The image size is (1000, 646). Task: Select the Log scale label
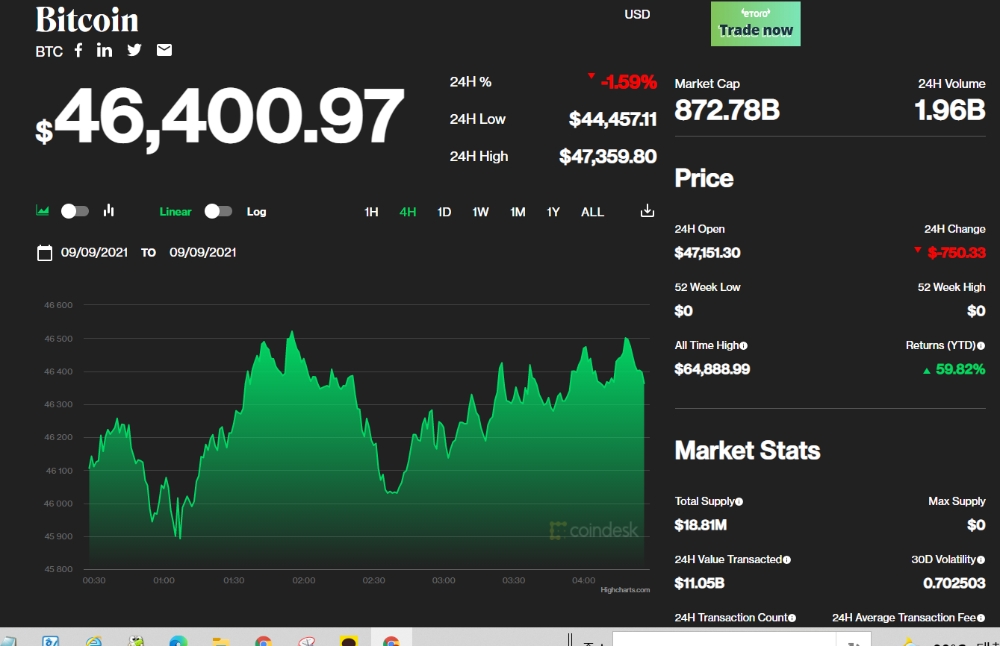pos(256,212)
